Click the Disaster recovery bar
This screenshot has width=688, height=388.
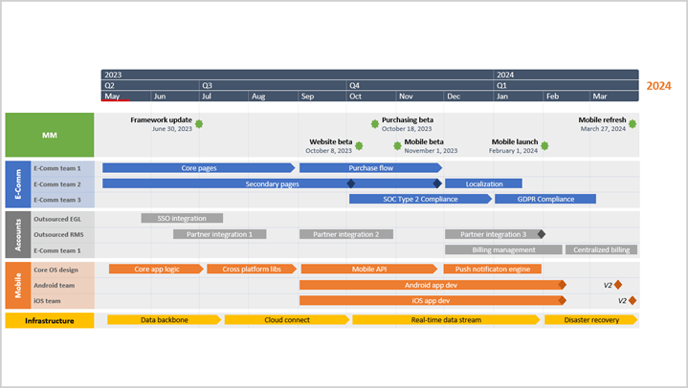coord(591,320)
